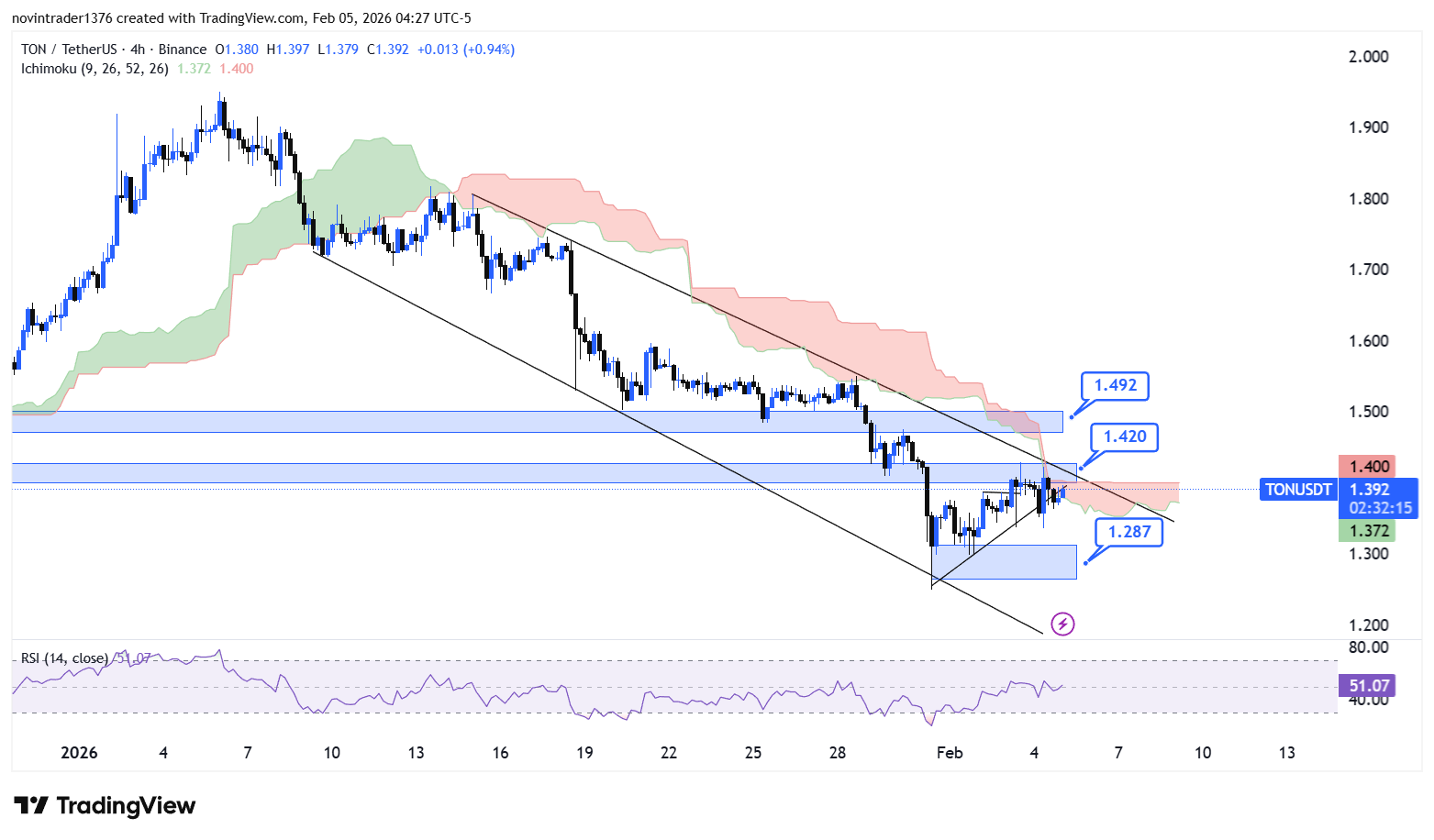Click the 2.000 level on the price axis
This screenshot has height=840, width=1434.
[x=1368, y=57]
